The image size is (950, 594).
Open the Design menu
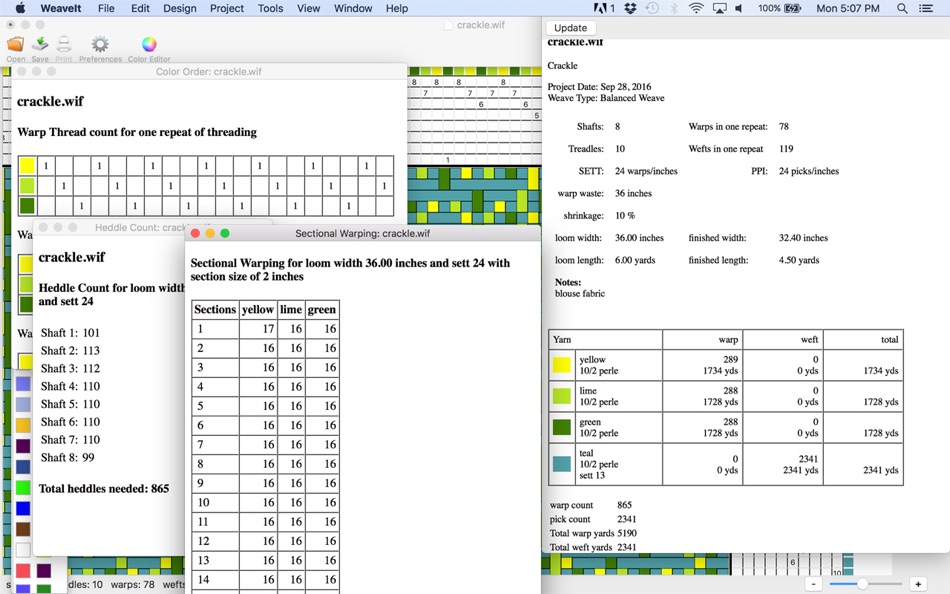click(x=179, y=8)
